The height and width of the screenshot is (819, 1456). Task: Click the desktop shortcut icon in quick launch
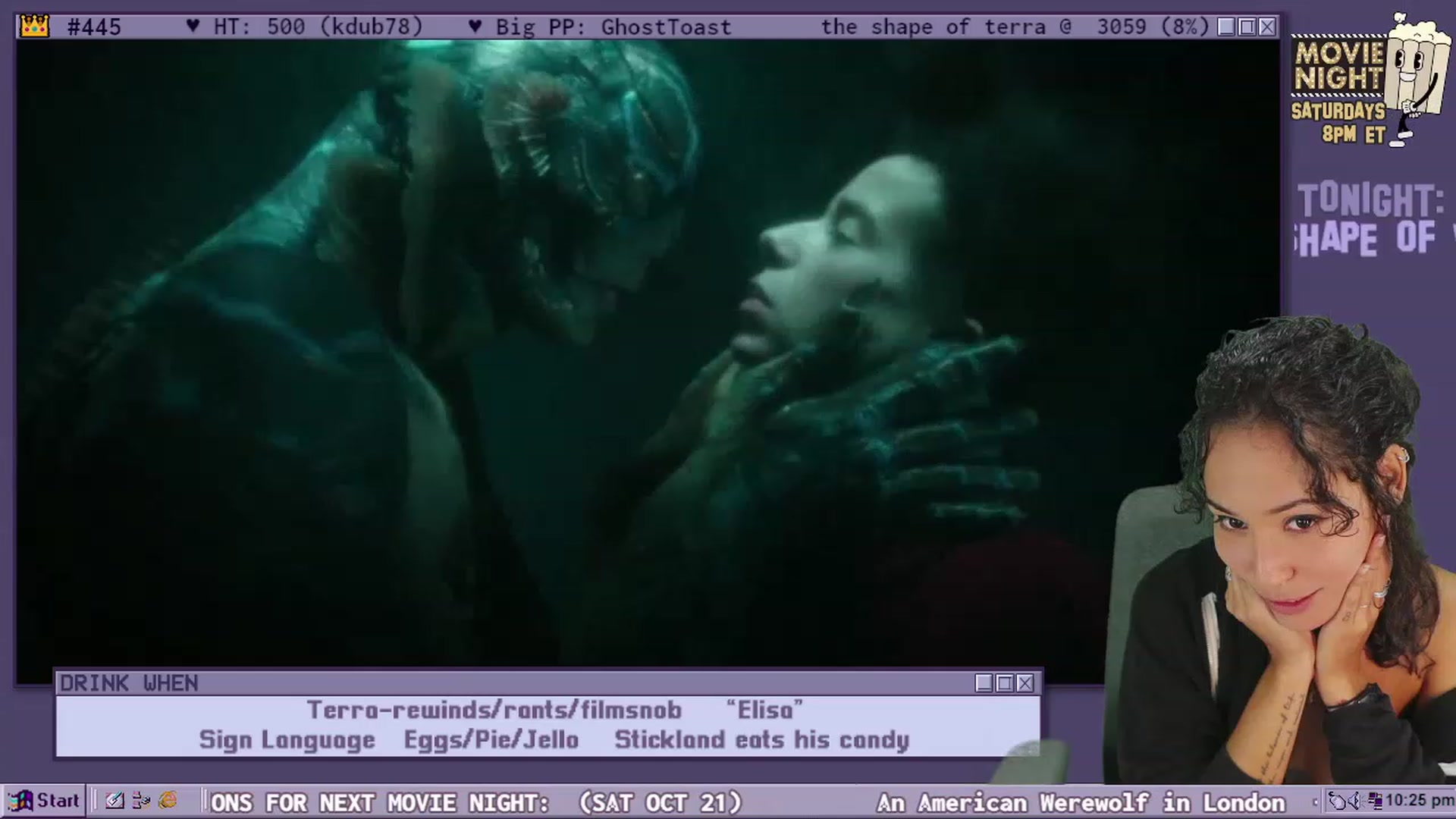[115, 801]
